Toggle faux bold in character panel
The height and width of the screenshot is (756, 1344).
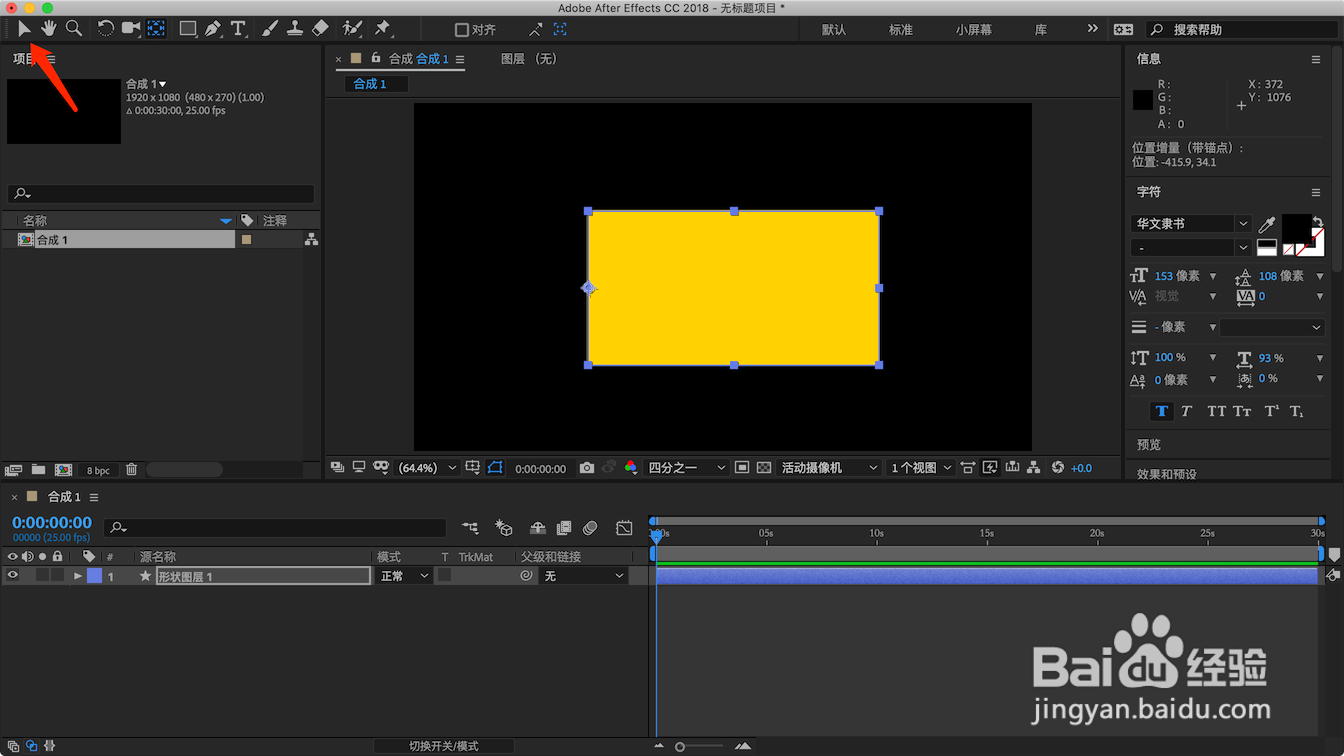click(1161, 411)
